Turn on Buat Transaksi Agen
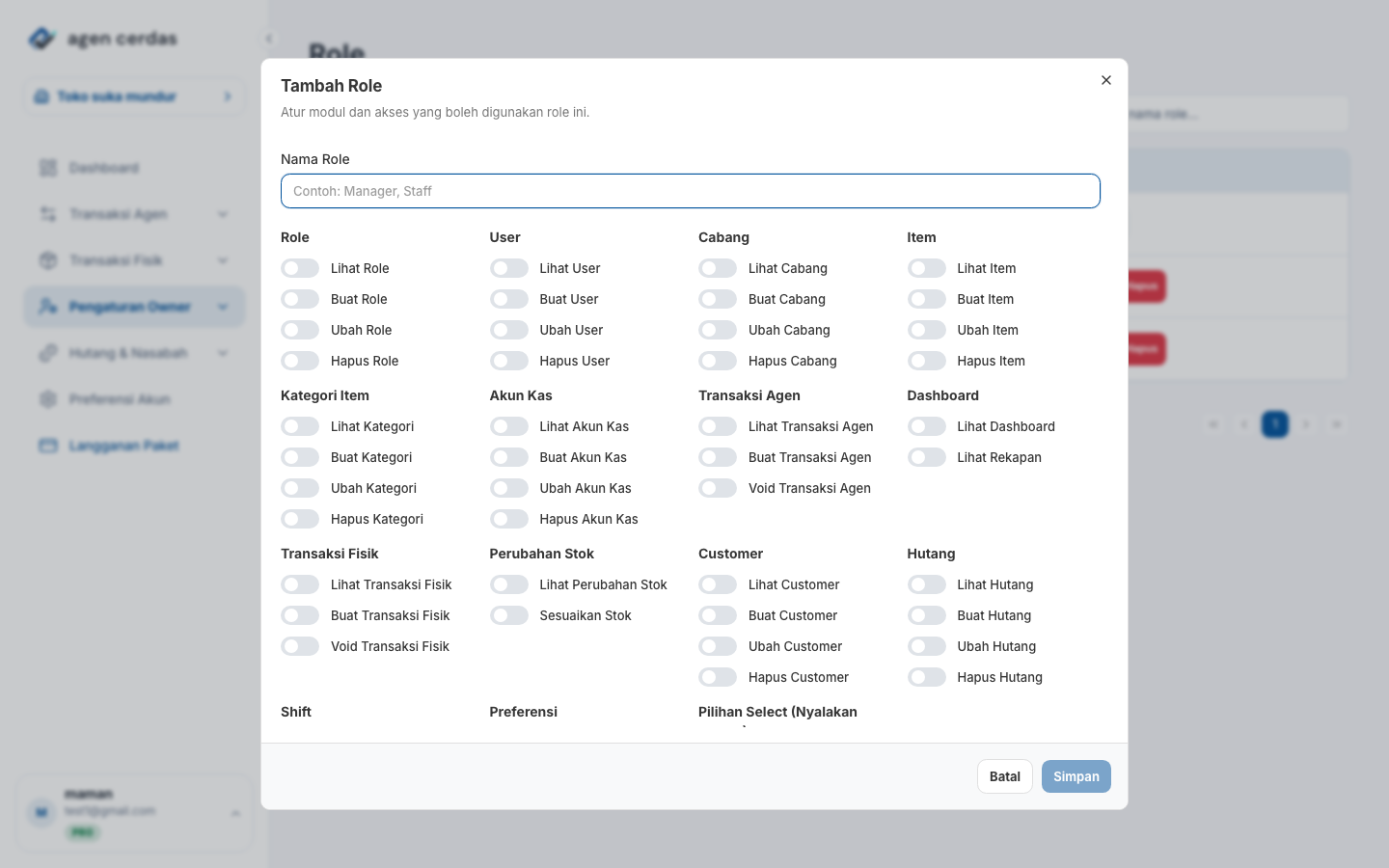 [x=718, y=457]
